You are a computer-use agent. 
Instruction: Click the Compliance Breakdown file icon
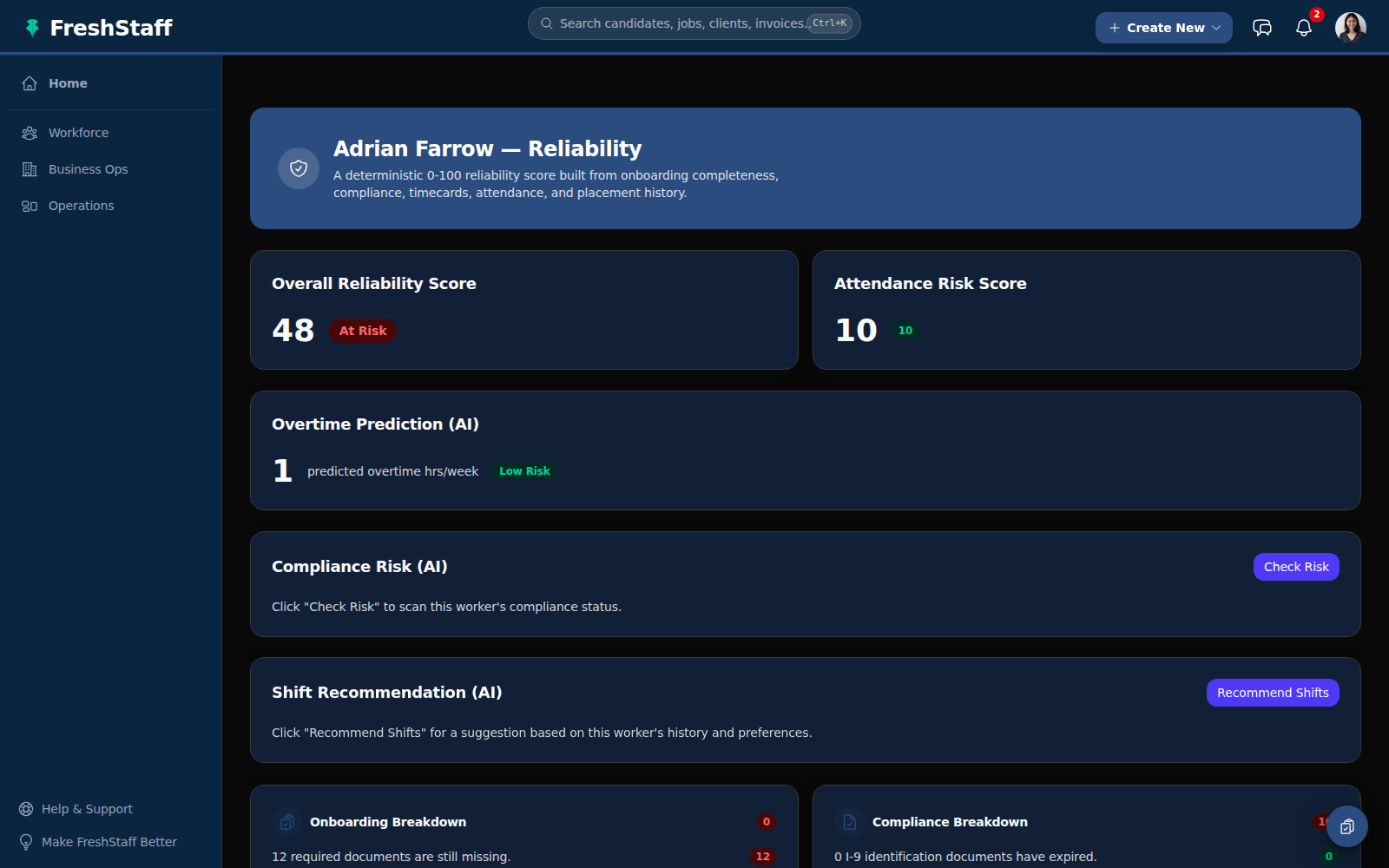point(850,822)
